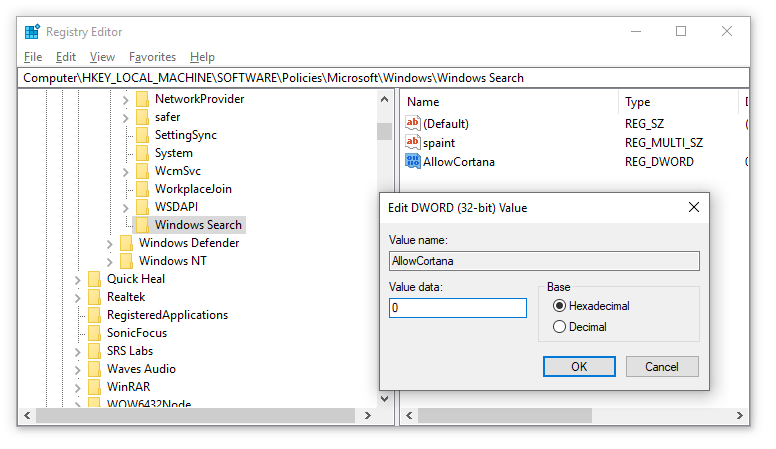Click the safer folder icon
Screen dimensions: 776x449
pos(143,117)
